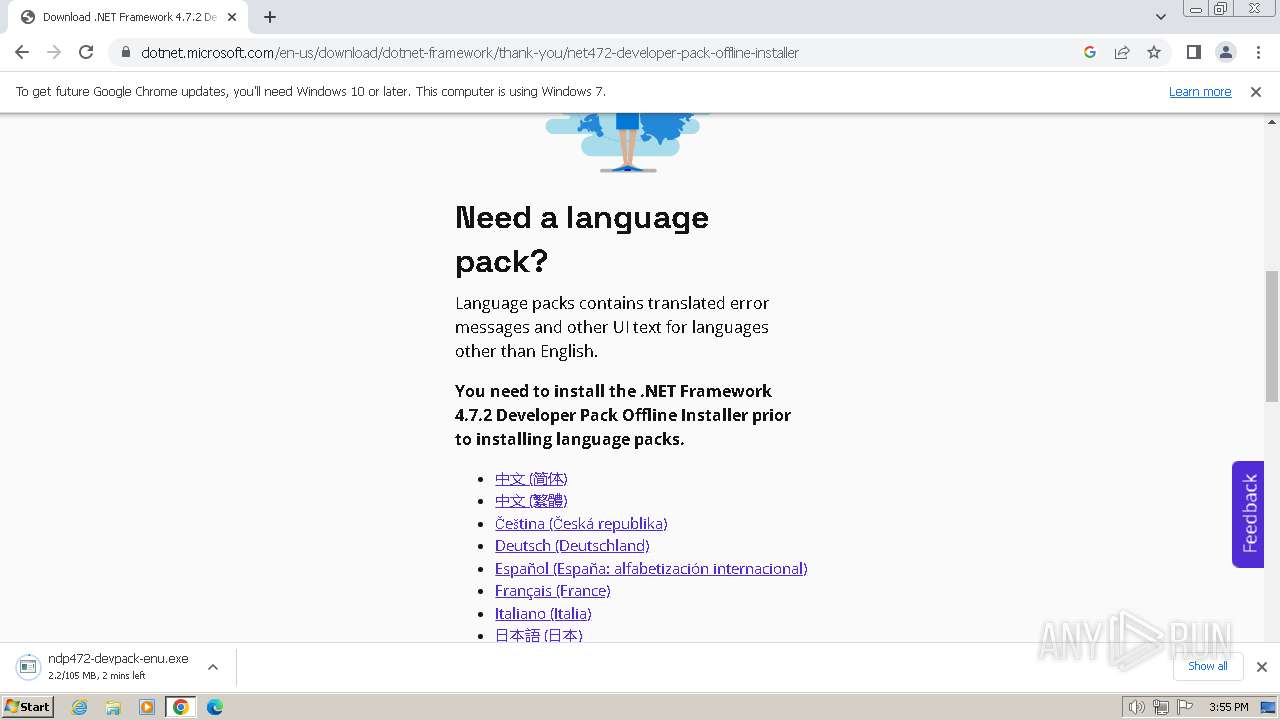Open Learn more about Chrome updates
The width and height of the screenshot is (1280, 720).
pos(1200,92)
